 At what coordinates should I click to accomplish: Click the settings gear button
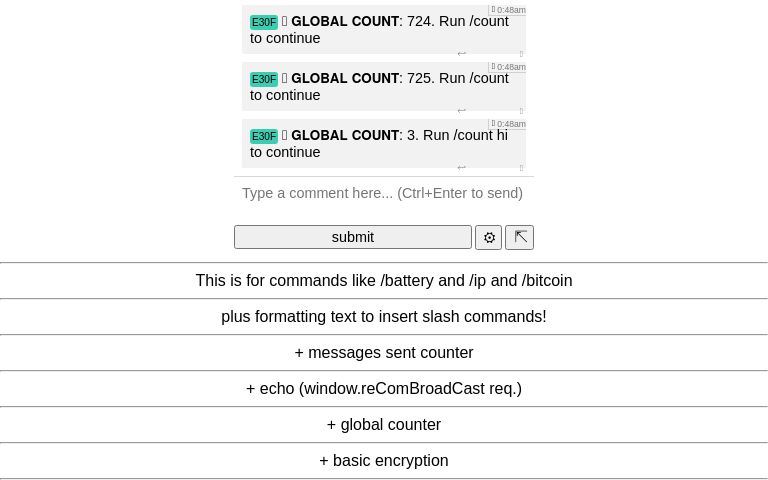click(488, 237)
